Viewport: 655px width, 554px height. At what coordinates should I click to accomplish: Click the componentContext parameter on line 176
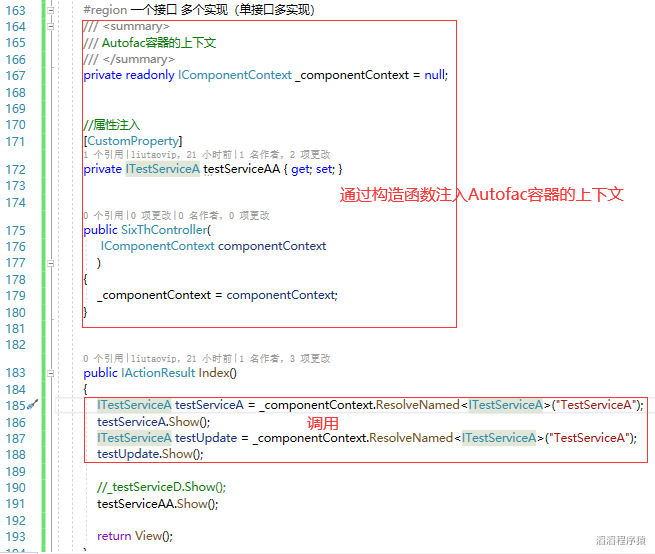[x=272, y=246]
